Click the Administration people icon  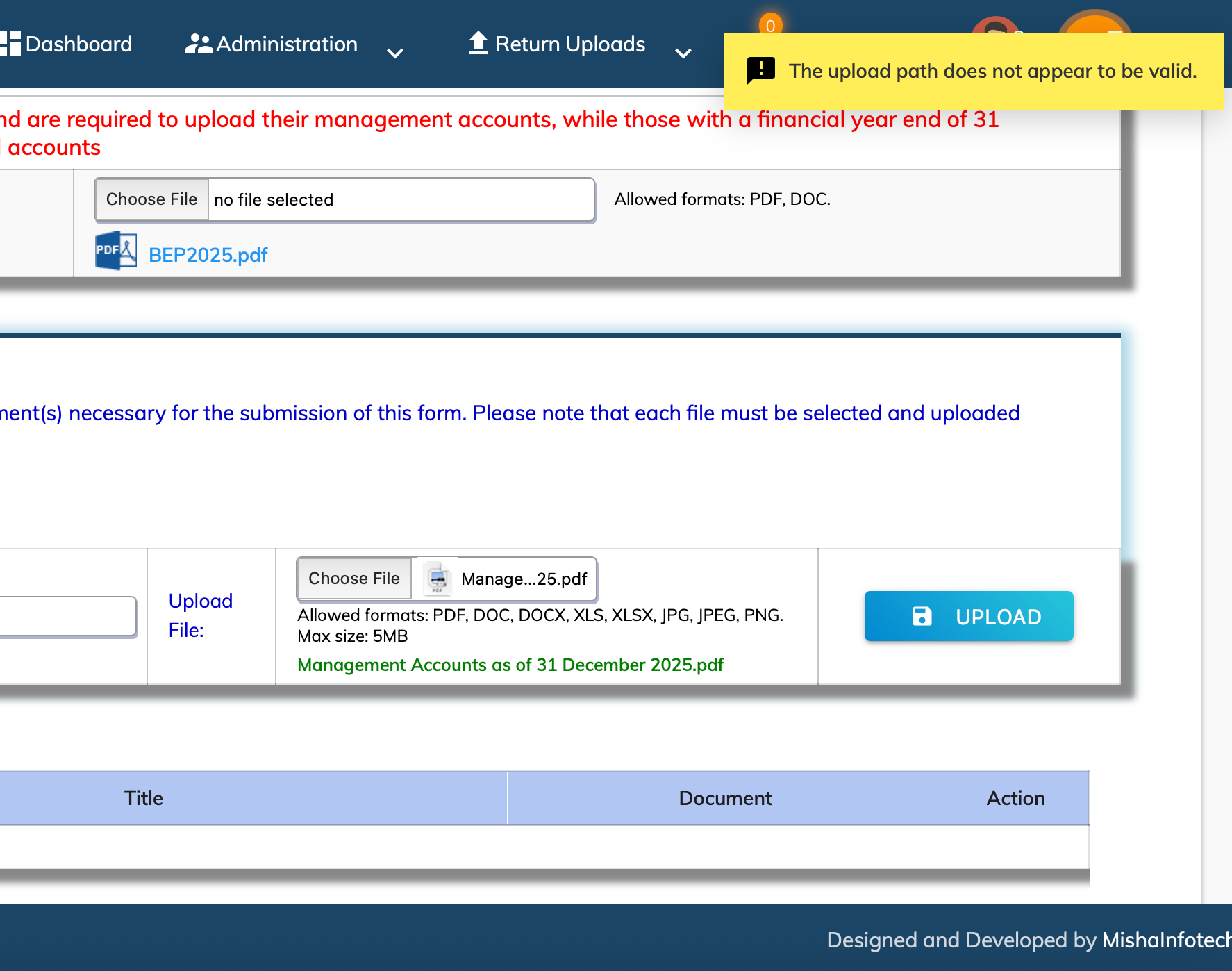pyautogui.click(x=199, y=44)
